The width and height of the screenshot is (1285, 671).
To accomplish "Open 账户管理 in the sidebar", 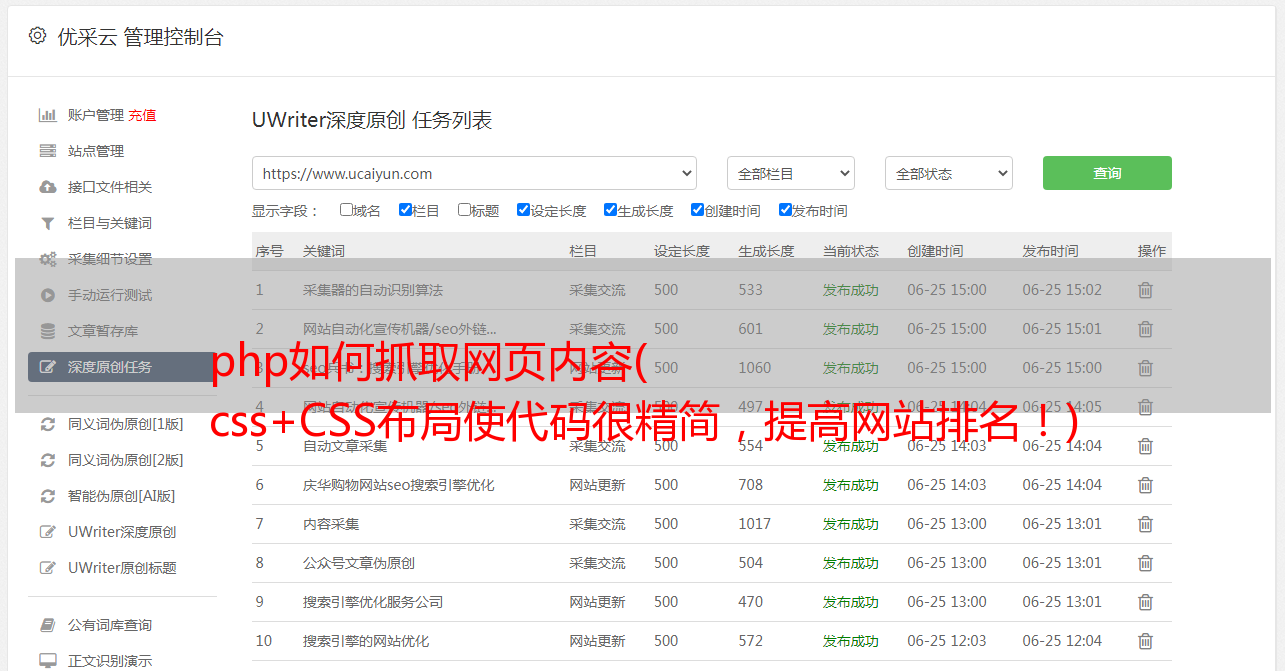I will [x=96, y=115].
